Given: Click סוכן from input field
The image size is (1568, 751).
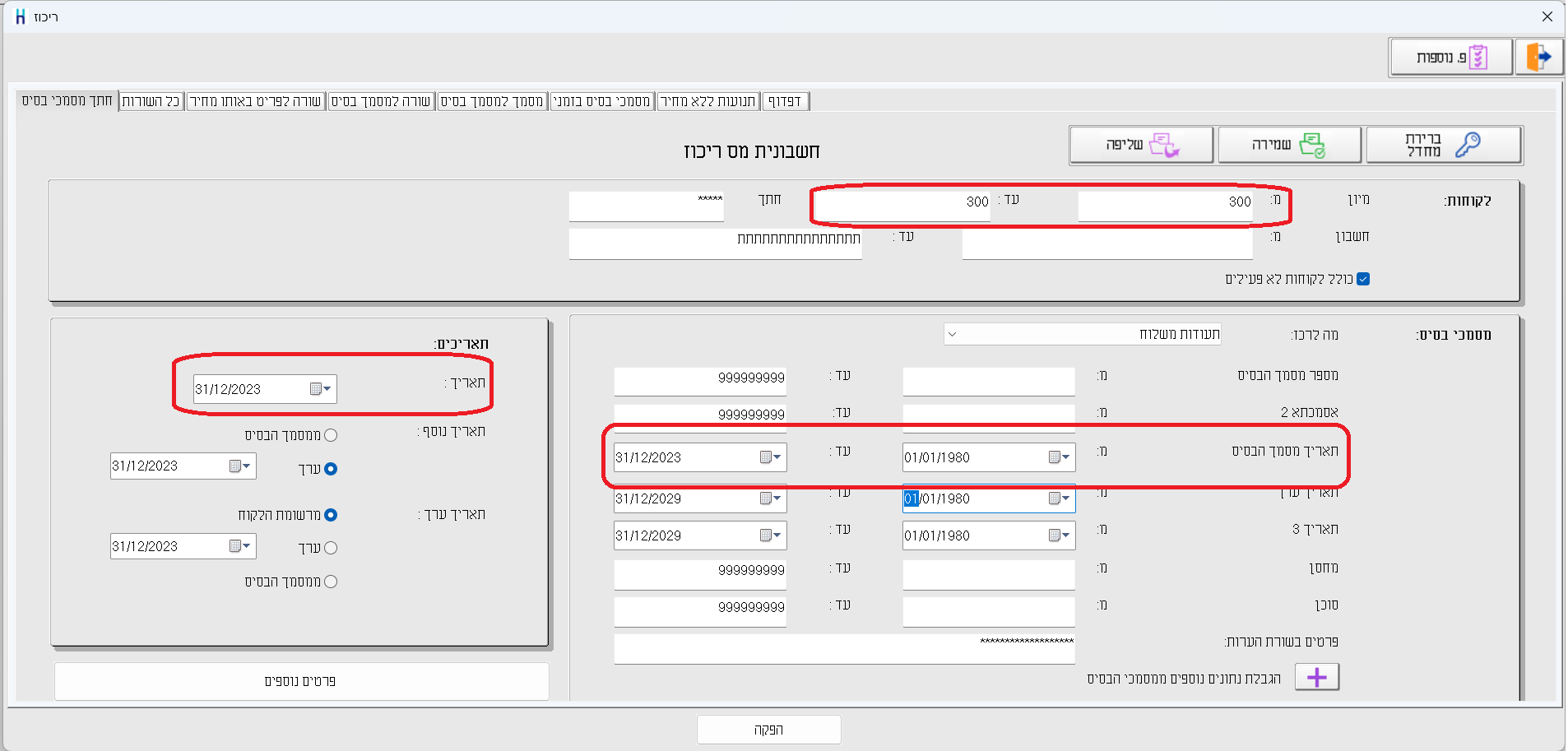Looking at the screenshot, I should click(989, 611).
